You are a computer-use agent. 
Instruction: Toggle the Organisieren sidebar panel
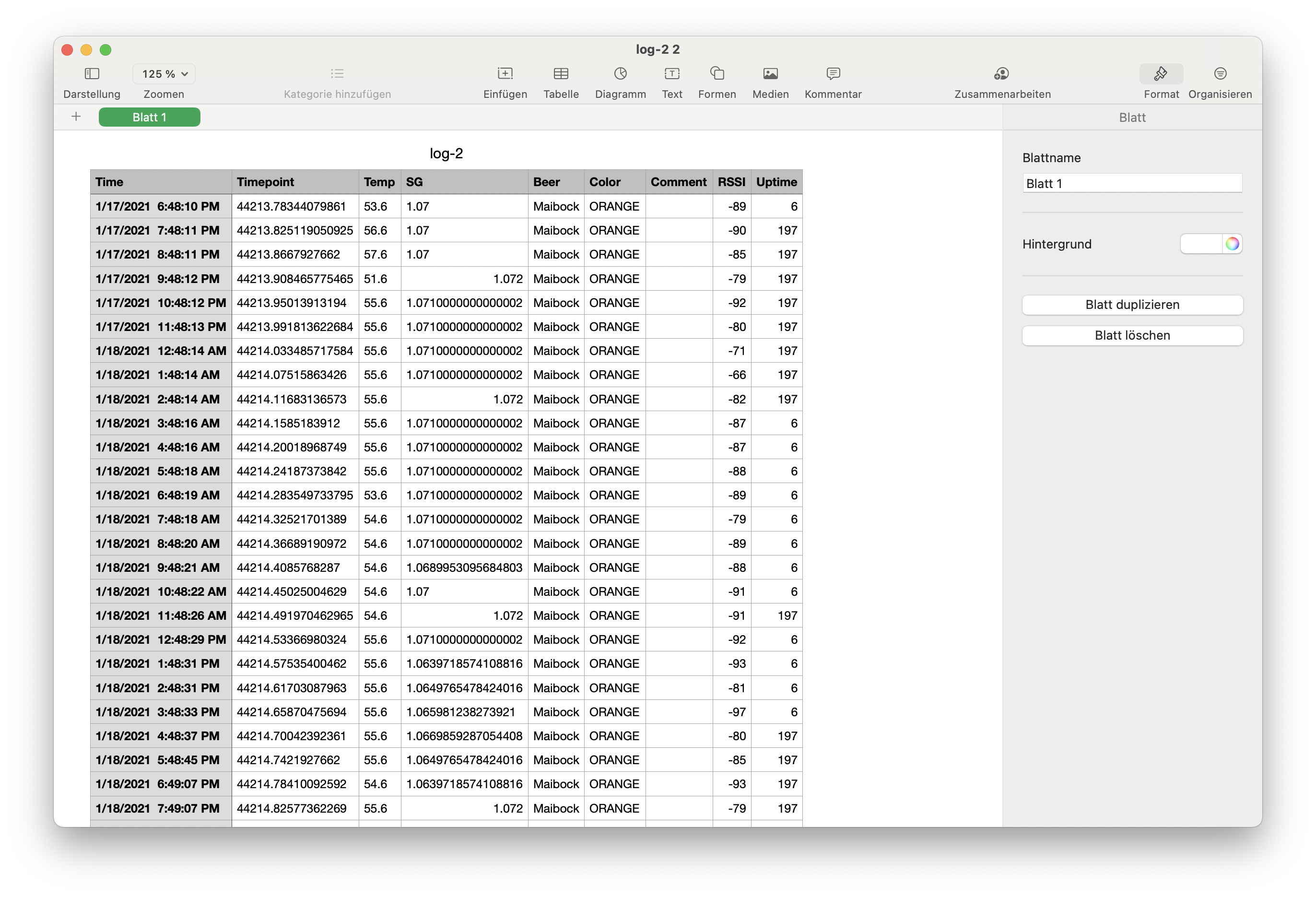click(1220, 74)
